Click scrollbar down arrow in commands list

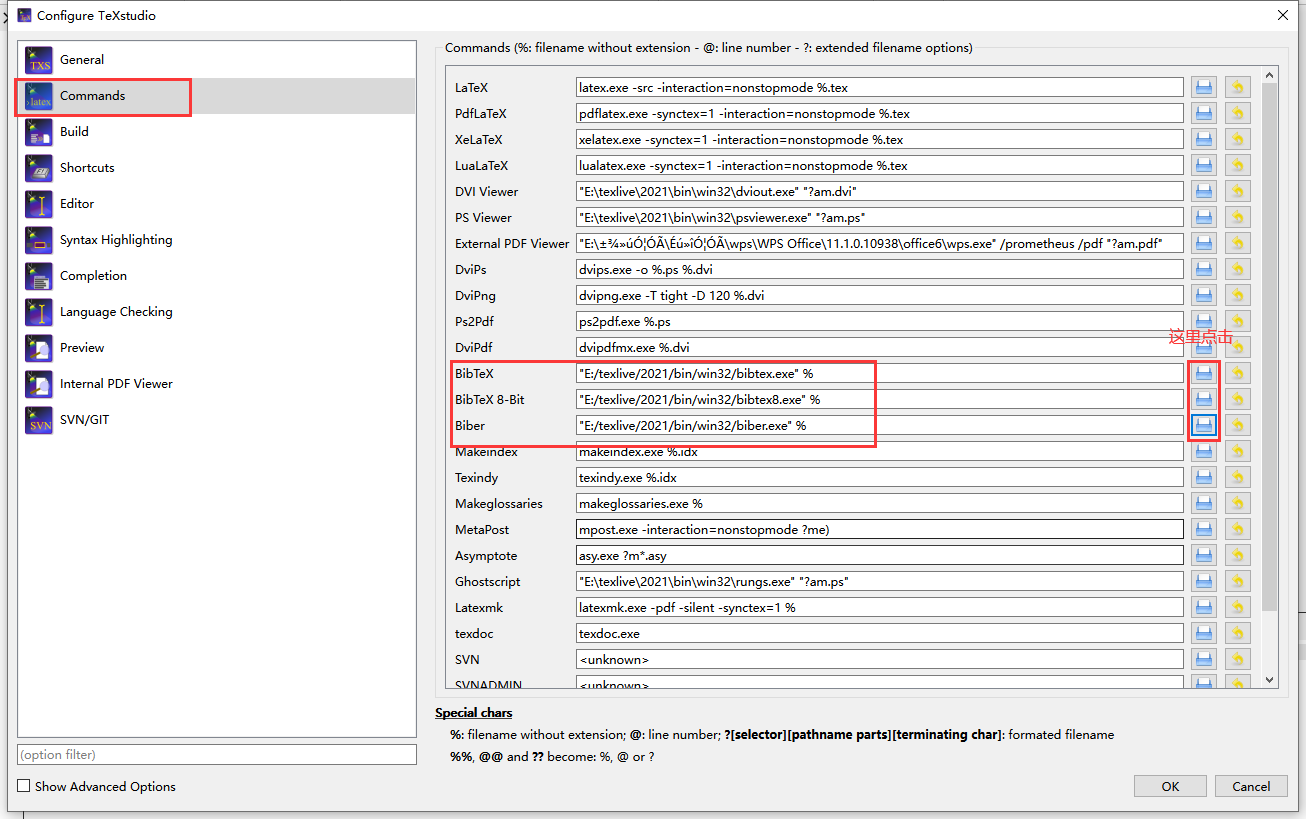tap(1270, 679)
